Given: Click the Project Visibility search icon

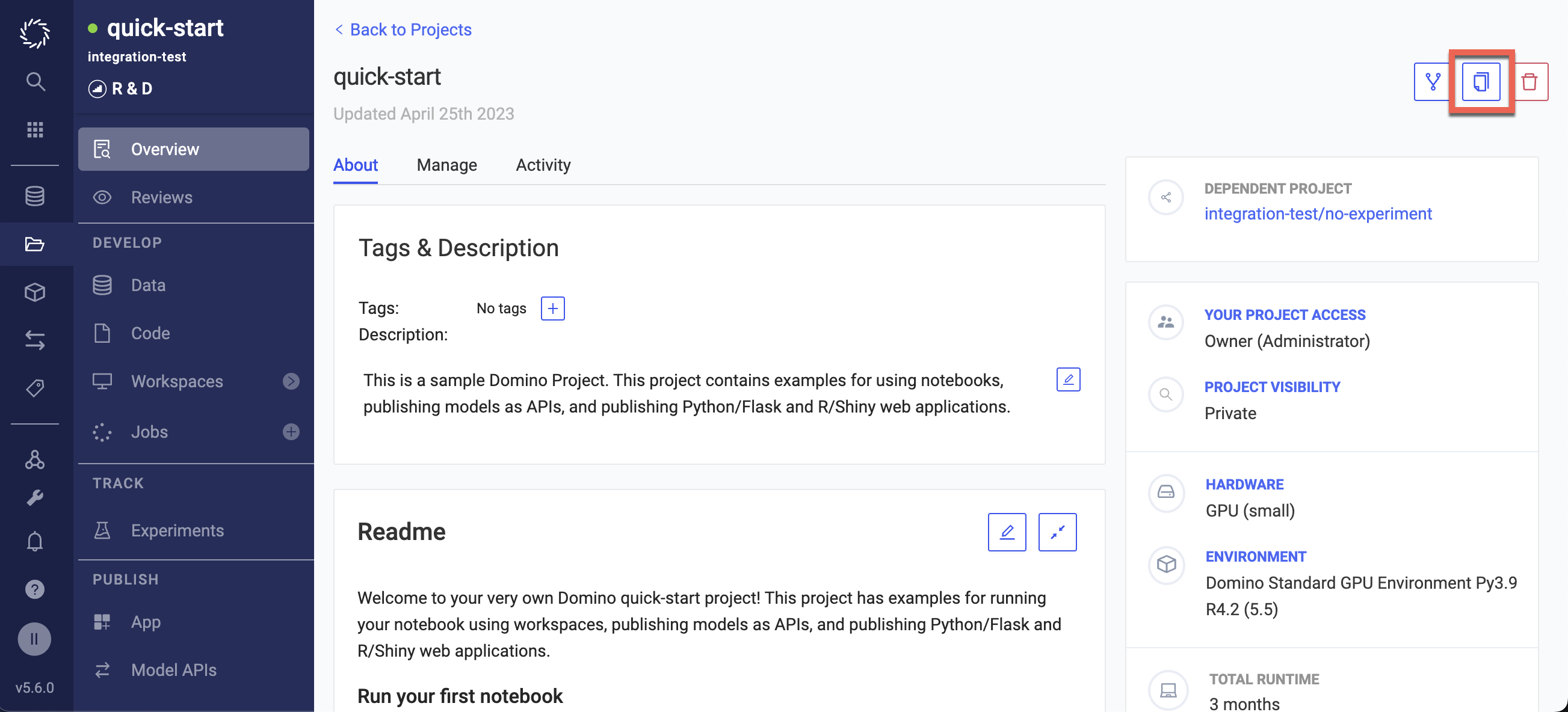Looking at the screenshot, I should click(x=1165, y=394).
